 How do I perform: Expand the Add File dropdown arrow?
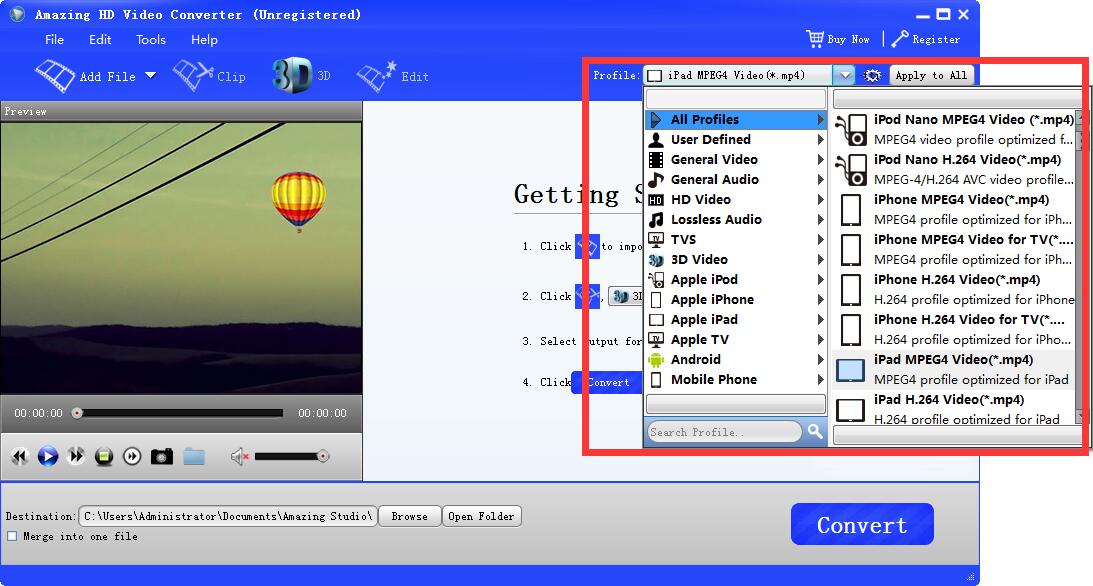tap(151, 75)
